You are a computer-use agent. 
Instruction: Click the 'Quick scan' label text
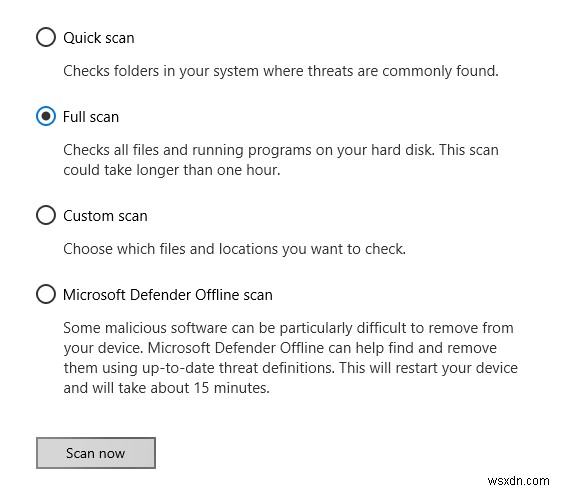[x=99, y=38]
